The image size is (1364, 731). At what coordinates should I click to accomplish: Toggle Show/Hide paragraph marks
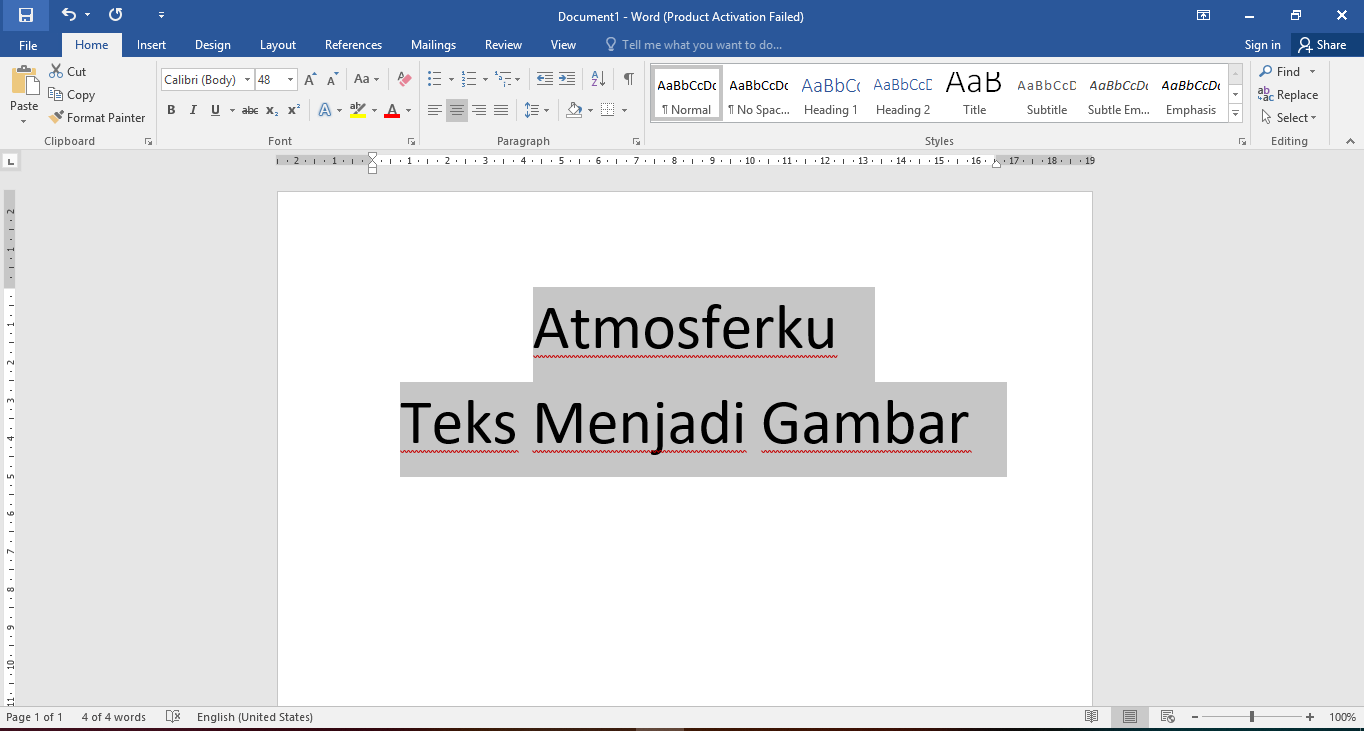pos(628,79)
